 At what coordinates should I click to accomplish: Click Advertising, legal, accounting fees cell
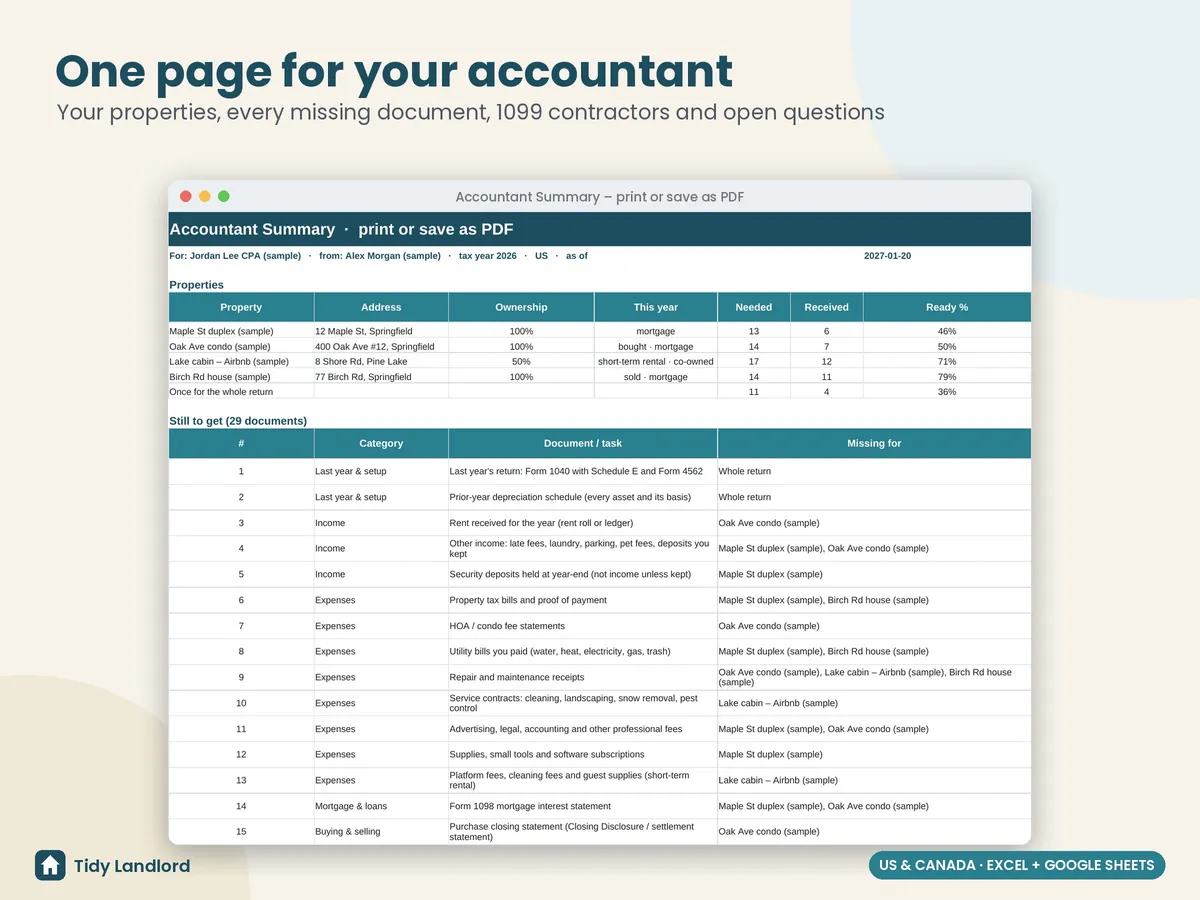[x=583, y=729]
